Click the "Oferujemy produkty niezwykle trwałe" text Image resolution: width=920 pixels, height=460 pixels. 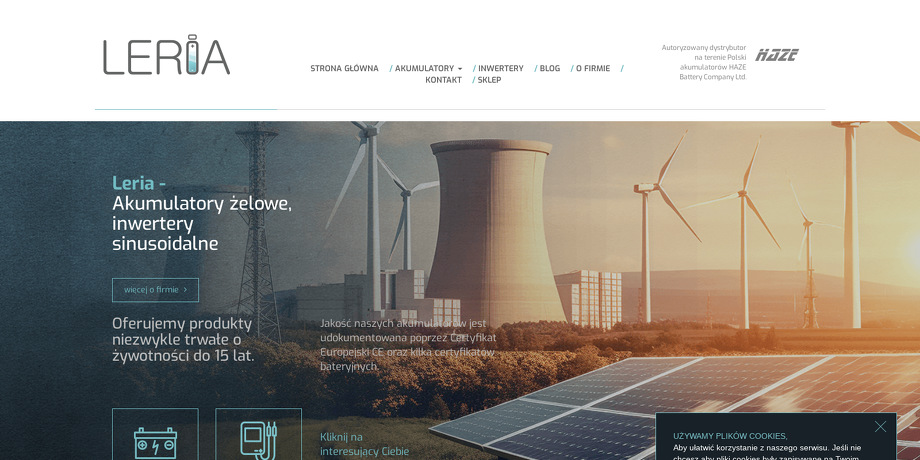click(183, 339)
